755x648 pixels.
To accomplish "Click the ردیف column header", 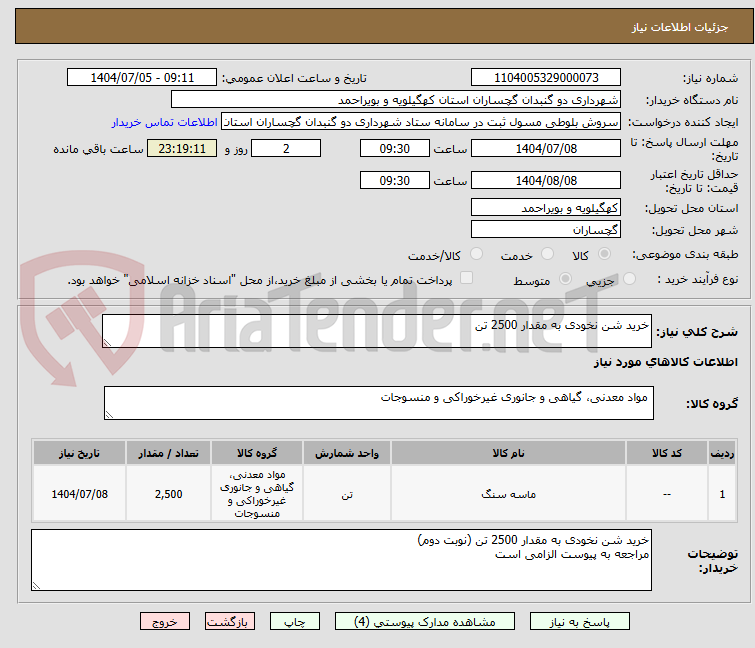I will pyautogui.click(x=722, y=453).
